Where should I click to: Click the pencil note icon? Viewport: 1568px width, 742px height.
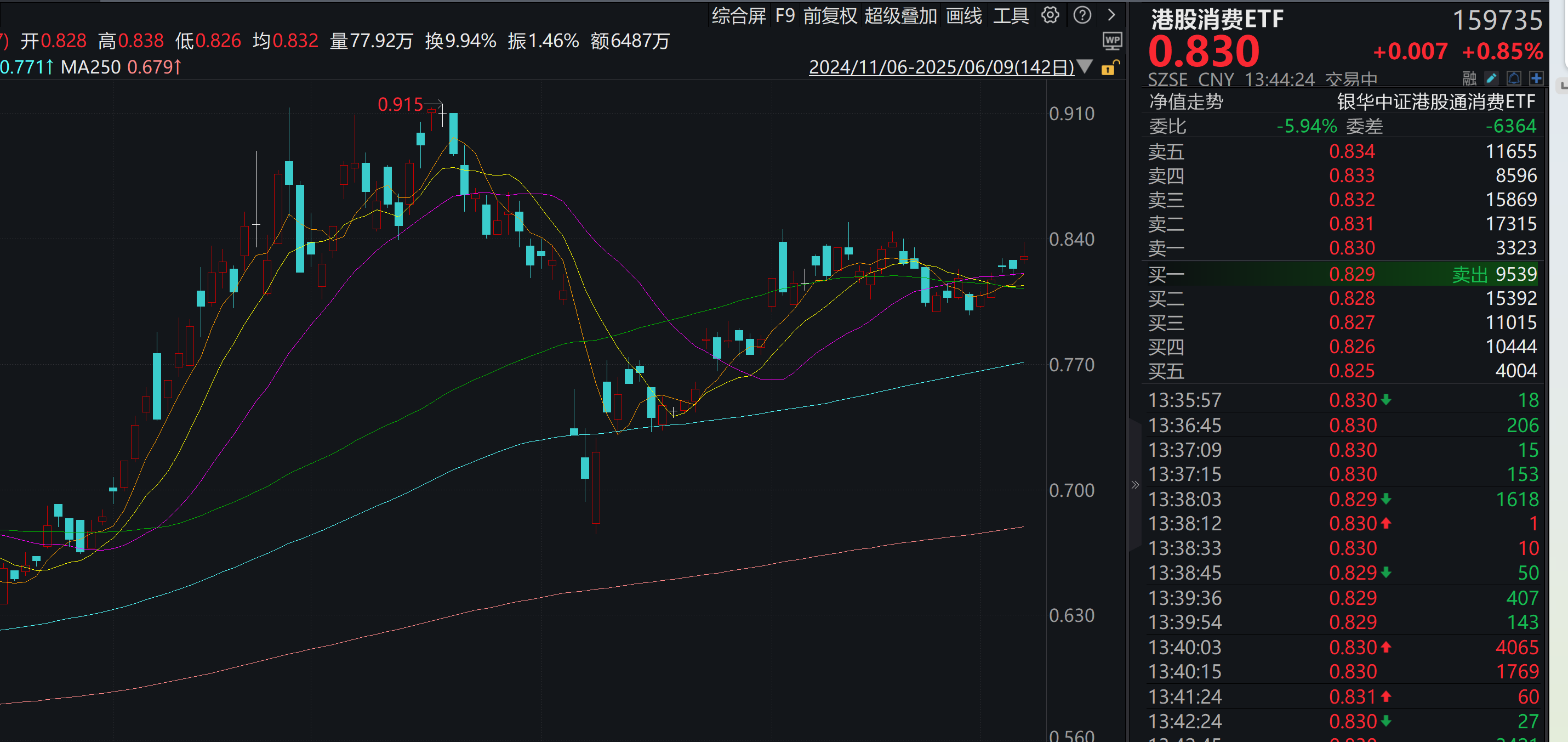[x=1491, y=78]
